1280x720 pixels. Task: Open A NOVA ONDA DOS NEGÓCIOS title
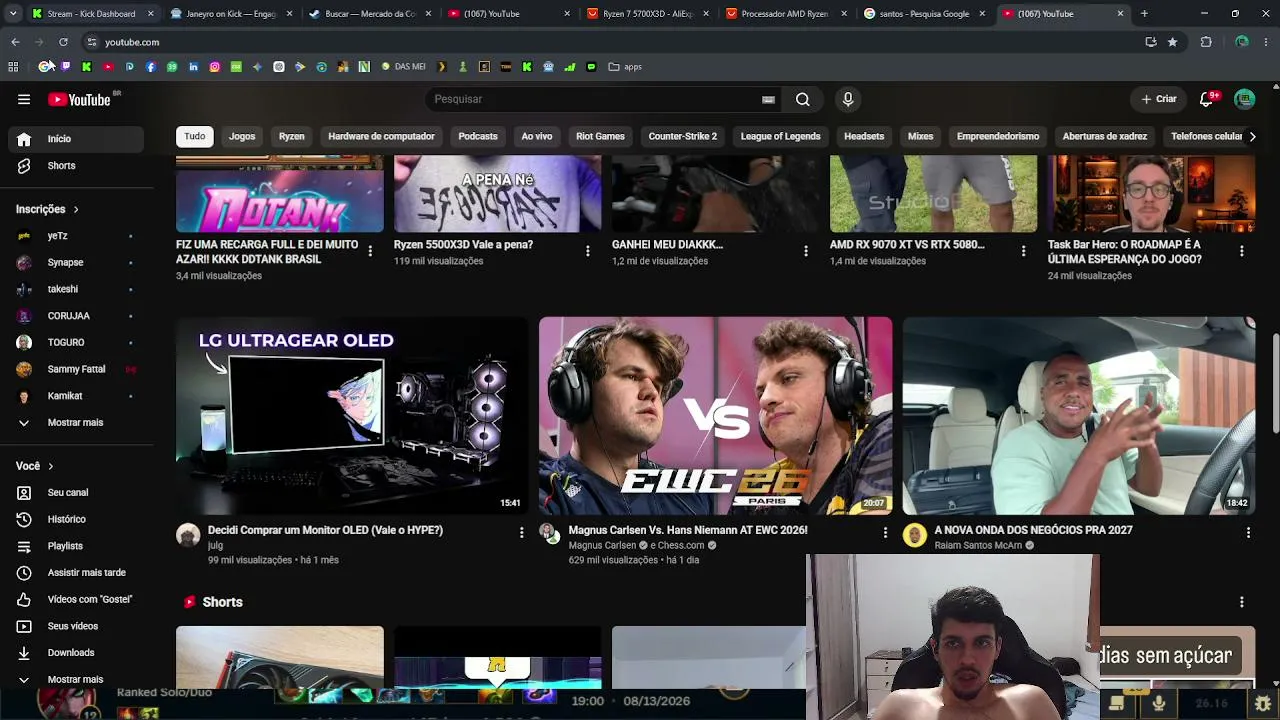(1033, 530)
